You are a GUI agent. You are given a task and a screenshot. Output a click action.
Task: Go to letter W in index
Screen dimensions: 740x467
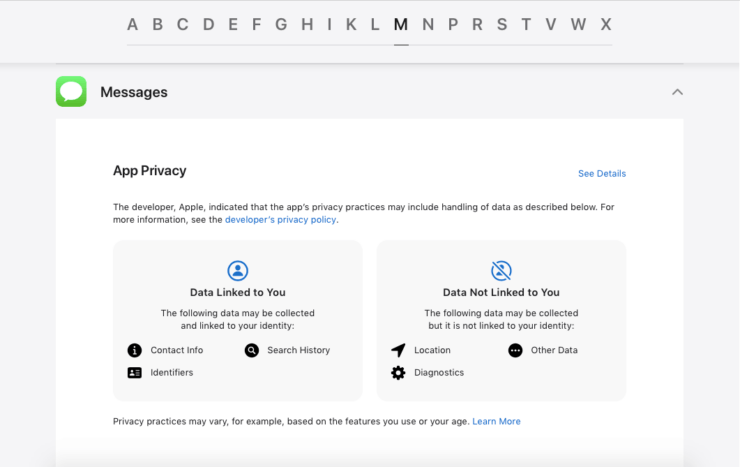click(579, 25)
